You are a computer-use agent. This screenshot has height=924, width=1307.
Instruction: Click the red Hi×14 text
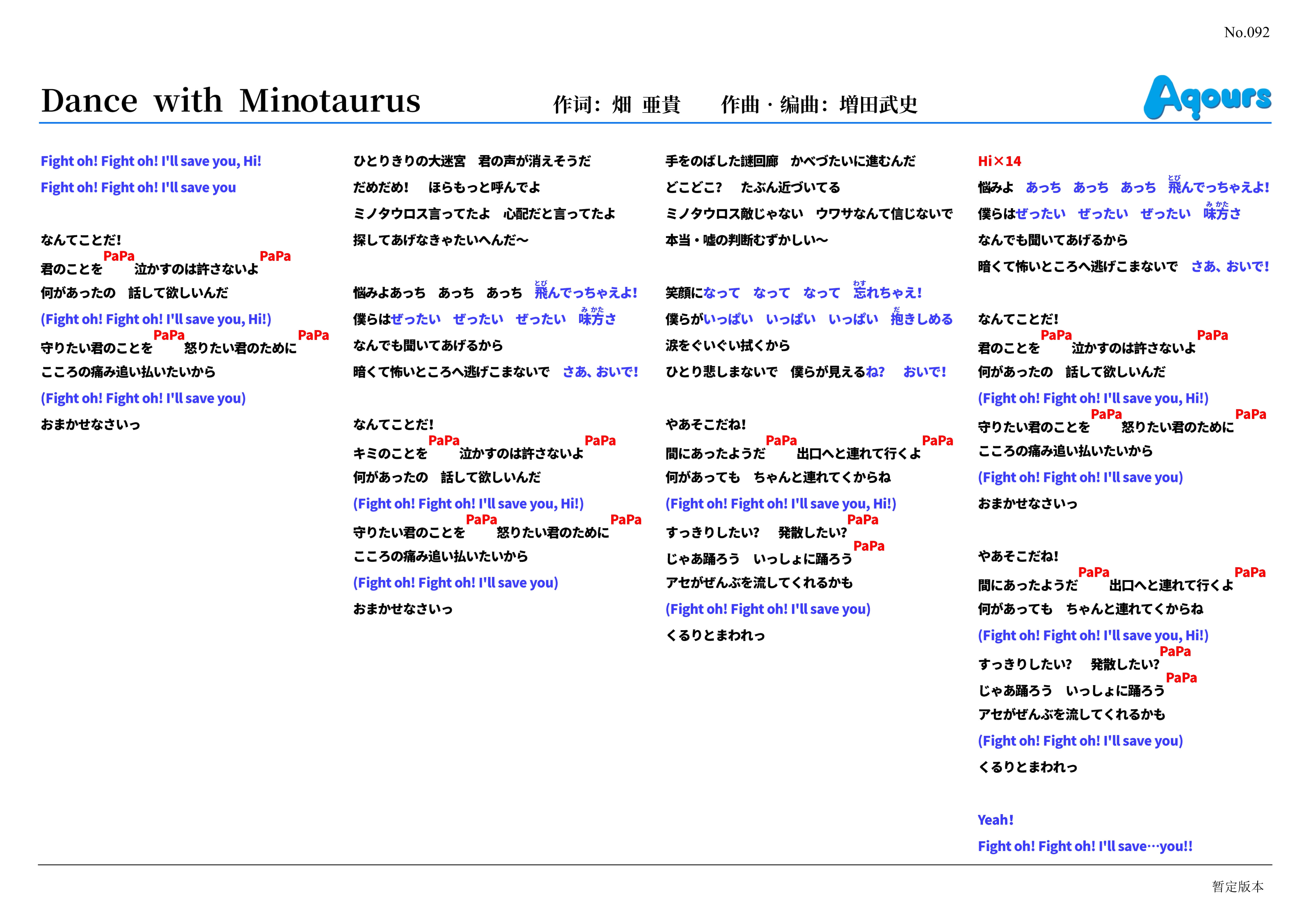click(x=999, y=162)
